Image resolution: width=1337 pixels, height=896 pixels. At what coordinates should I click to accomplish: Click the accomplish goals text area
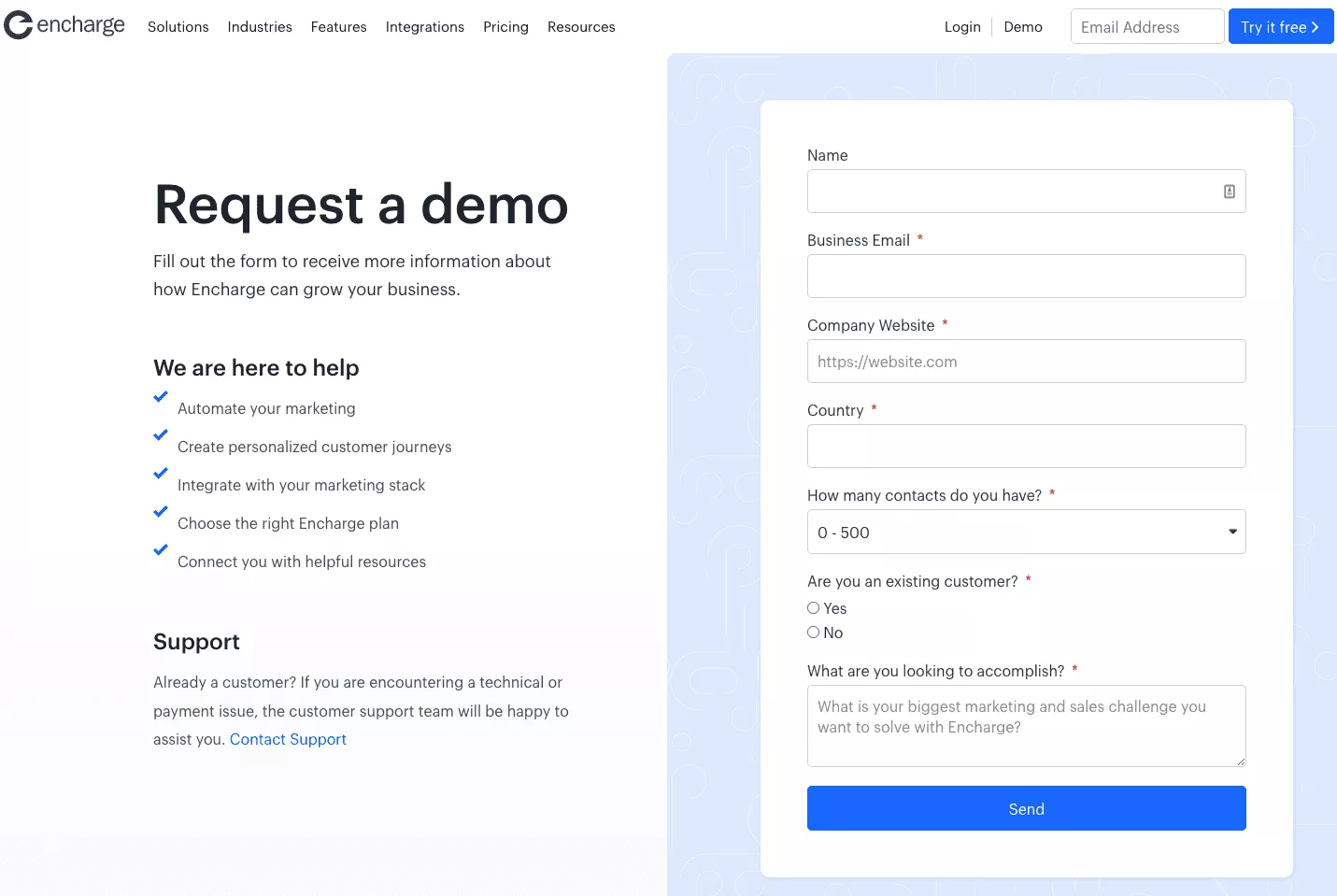[1026, 726]
